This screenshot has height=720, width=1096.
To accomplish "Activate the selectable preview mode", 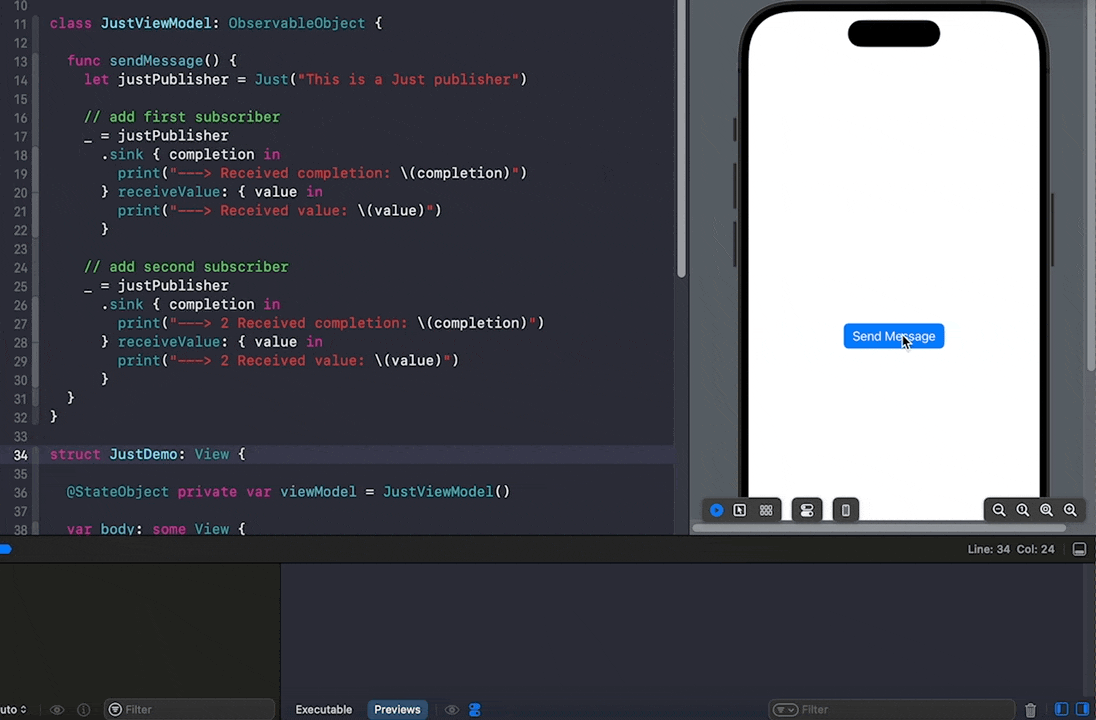I will click(740, 510).
